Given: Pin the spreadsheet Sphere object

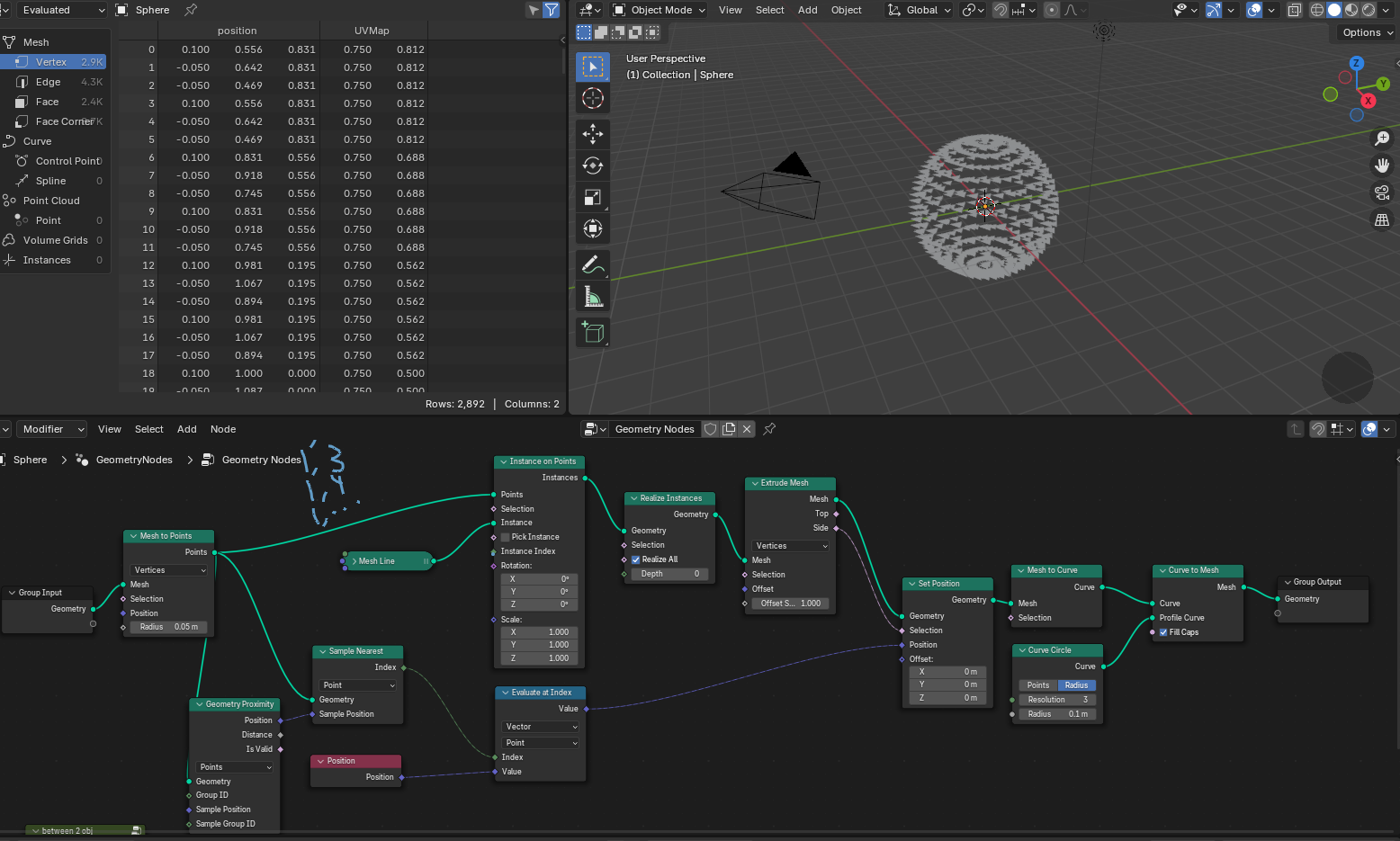Looking at the screenshot, I should pos(191,10).
